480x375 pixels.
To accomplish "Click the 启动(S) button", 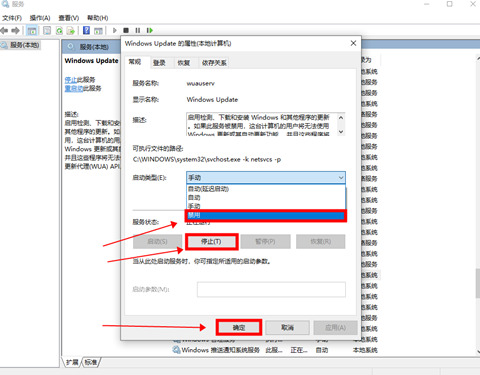I will [x=157, y=241].
